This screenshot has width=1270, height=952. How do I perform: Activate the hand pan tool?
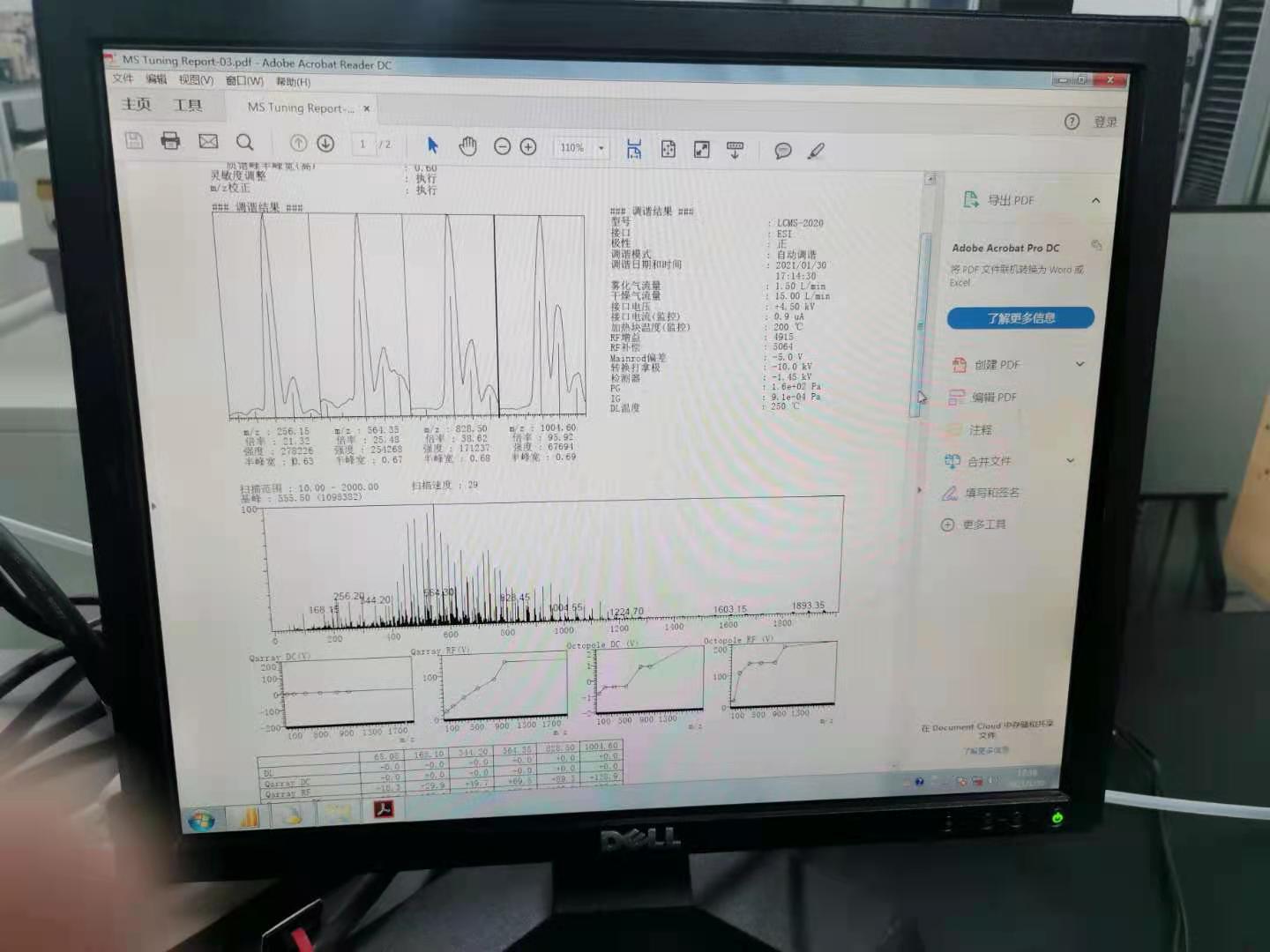(467, 146)
